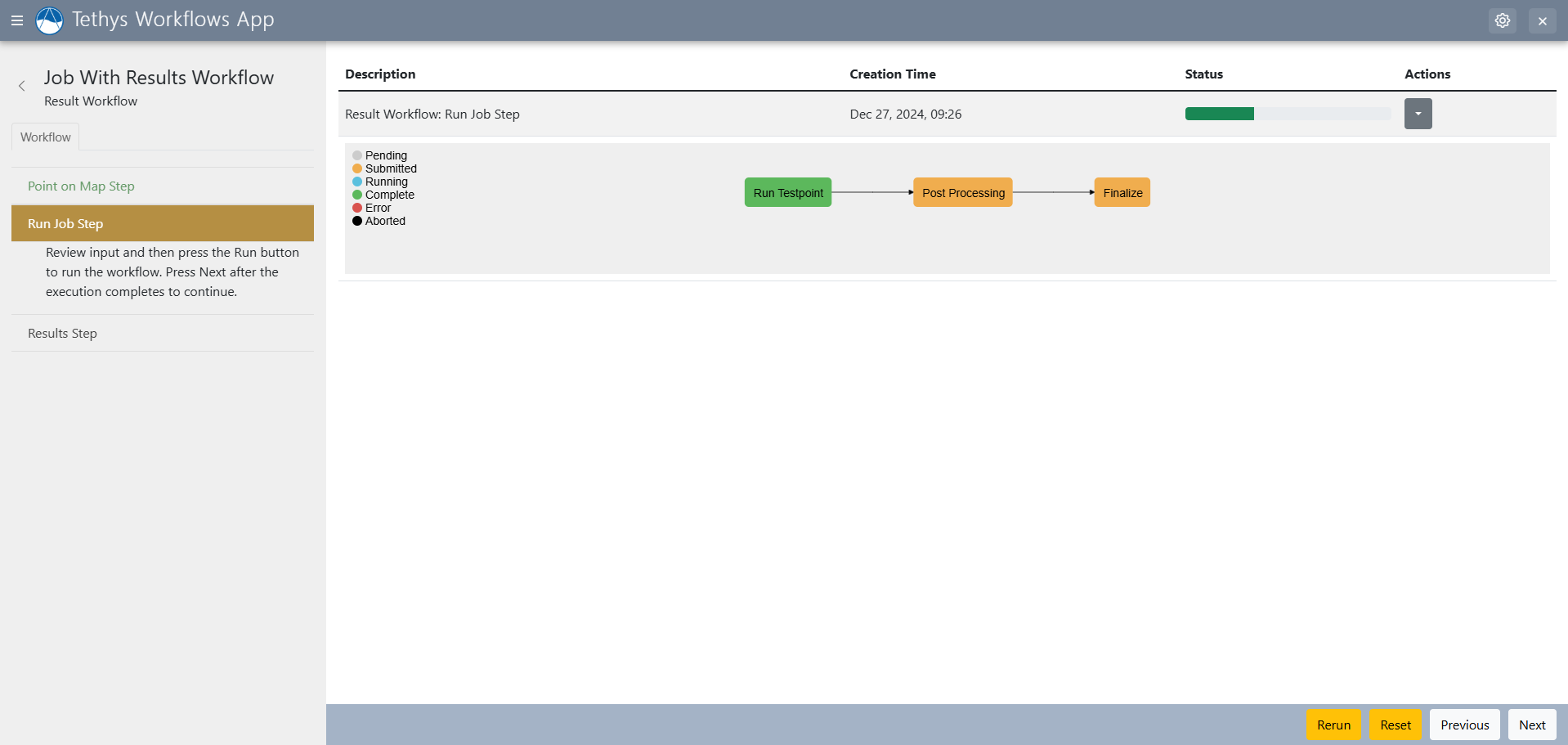Click the Error status indicator
The image size is (1568, 745).
(356, 208)
